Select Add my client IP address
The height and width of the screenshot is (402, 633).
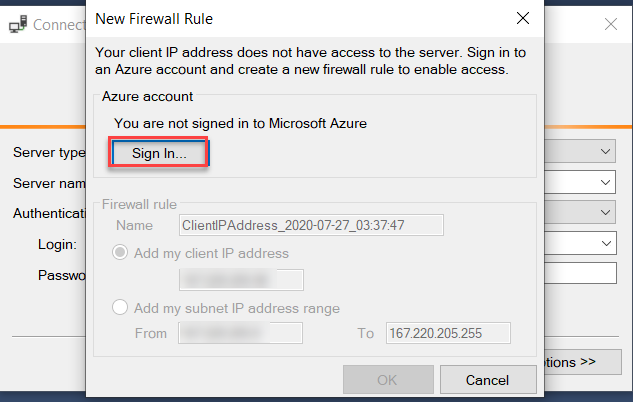pyautogui.click(x=121, y=253)
